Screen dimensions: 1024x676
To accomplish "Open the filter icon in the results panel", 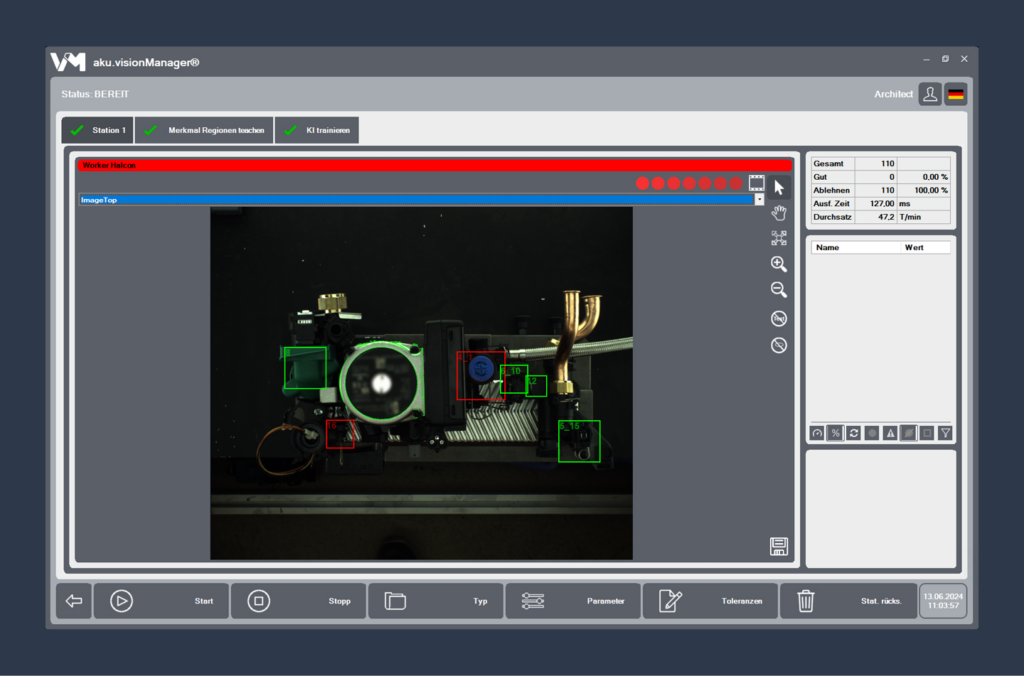I will click(946, 432).
